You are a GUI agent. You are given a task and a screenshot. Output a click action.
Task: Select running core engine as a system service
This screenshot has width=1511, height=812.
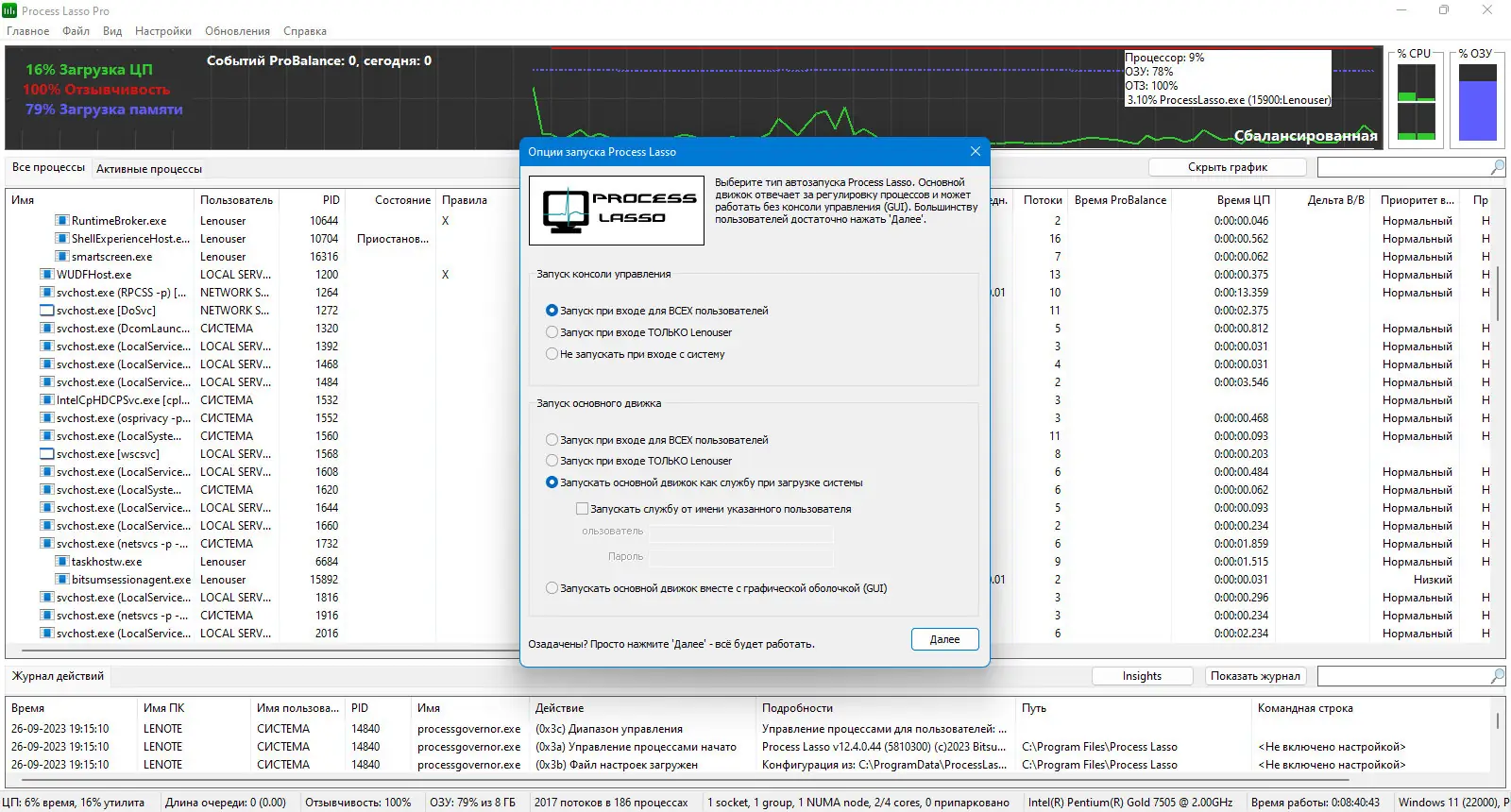tap(705, 482)
